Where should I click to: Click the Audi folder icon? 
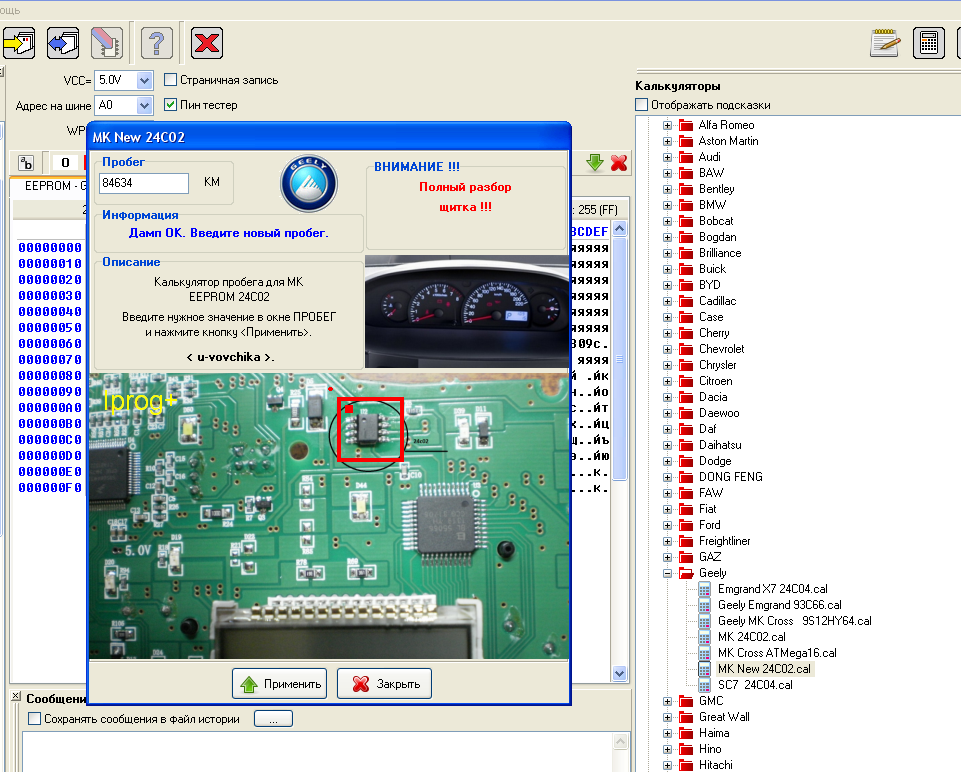(686, 157)
